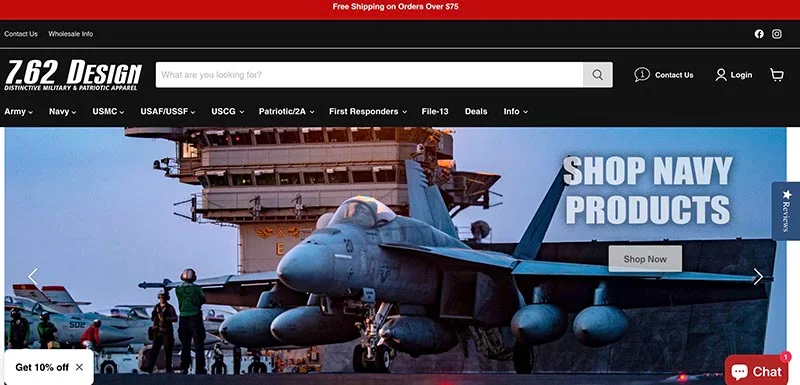Open the Facebook page icon

point(759,34)
